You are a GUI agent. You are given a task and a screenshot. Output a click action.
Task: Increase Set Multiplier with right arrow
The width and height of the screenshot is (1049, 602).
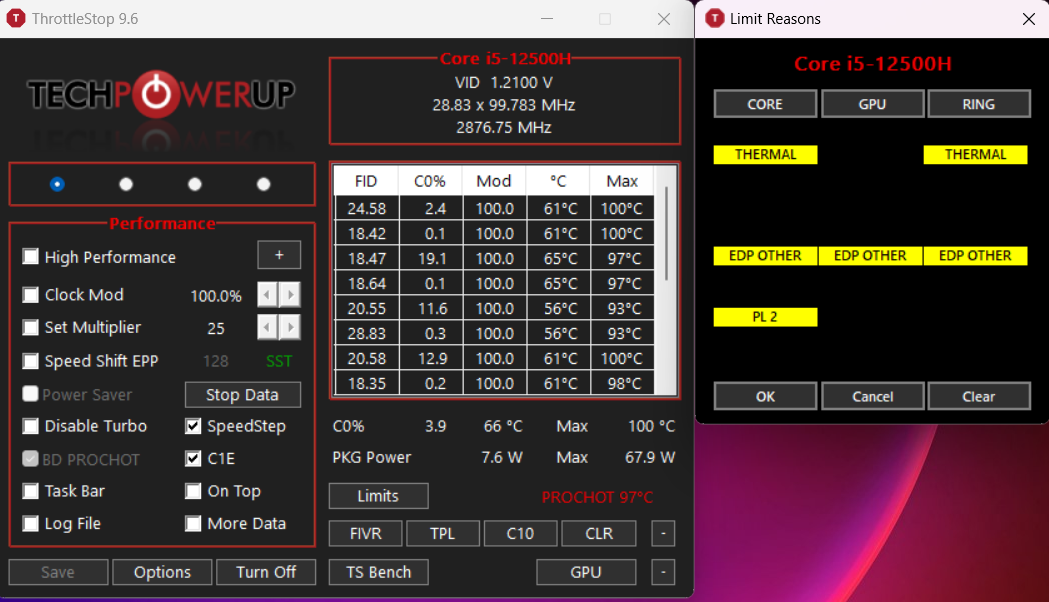point(290,327)
